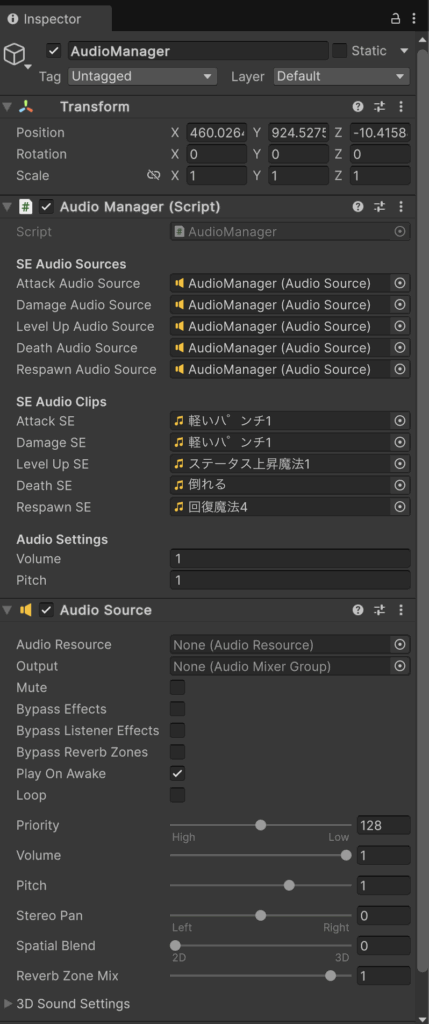Disable the AudioManager GameObject active checkbox
This screenshot has height=1024, width=429.
coord(54,51)
